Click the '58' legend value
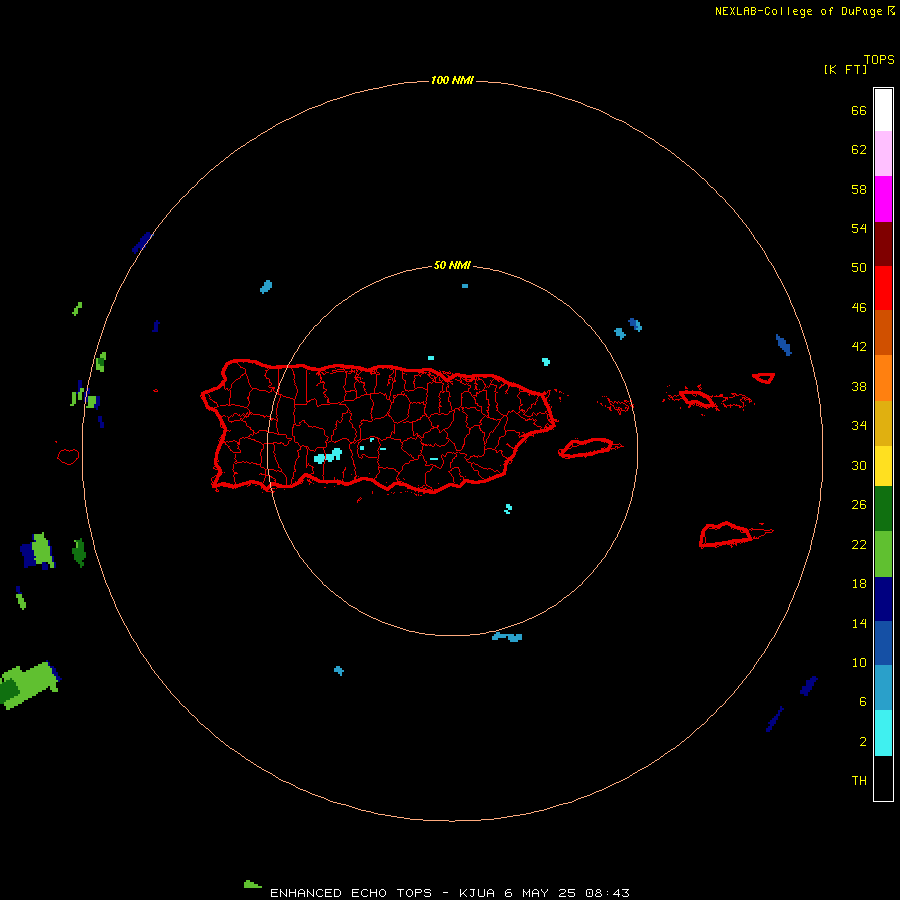 859,189
